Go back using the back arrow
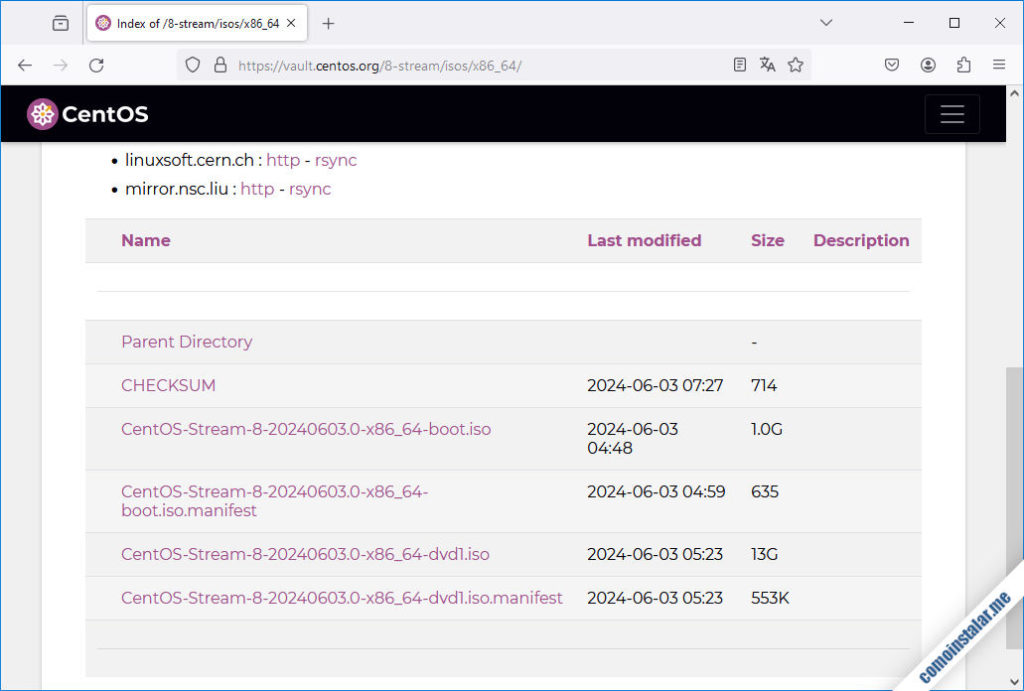Image resolution: width=1024 pixels, height=691 pixels. pos(25,65)
